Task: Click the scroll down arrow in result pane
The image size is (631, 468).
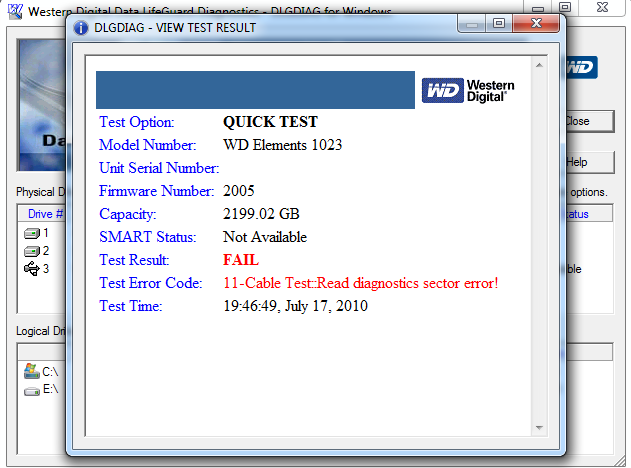Action: tap(539, 428)
